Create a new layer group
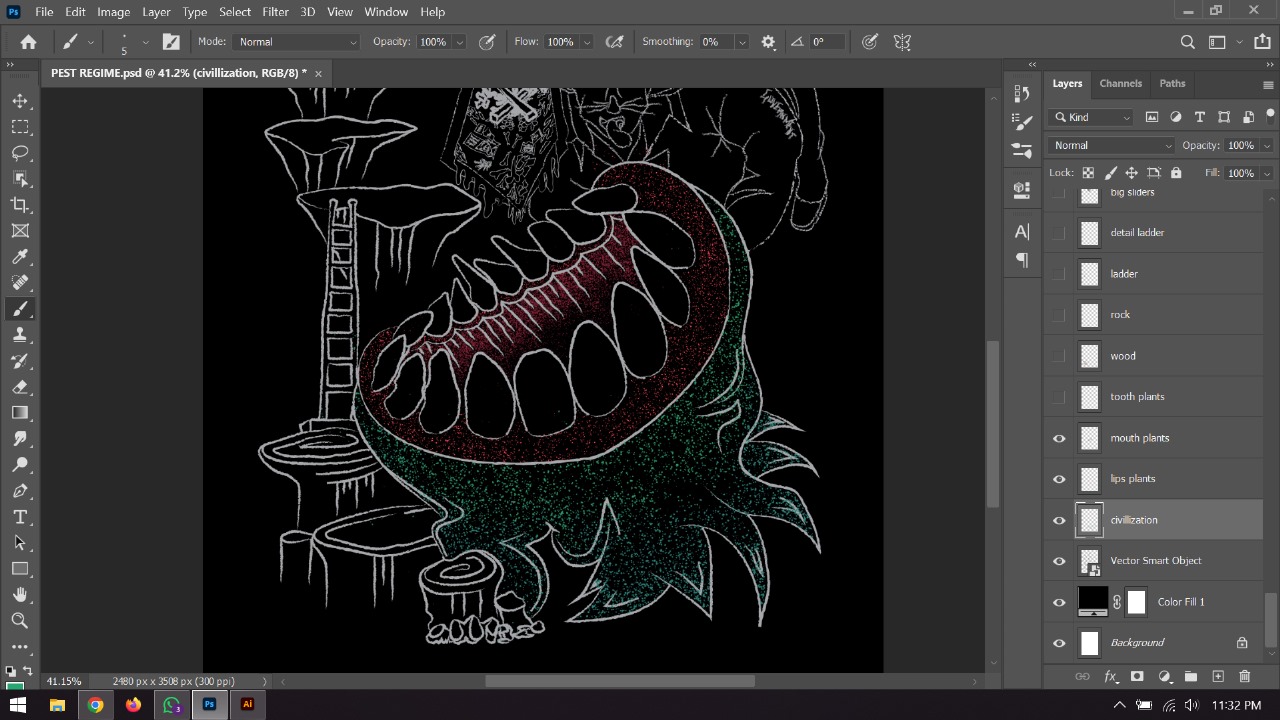This screenshot has height=720, width=1280. 1191,677
